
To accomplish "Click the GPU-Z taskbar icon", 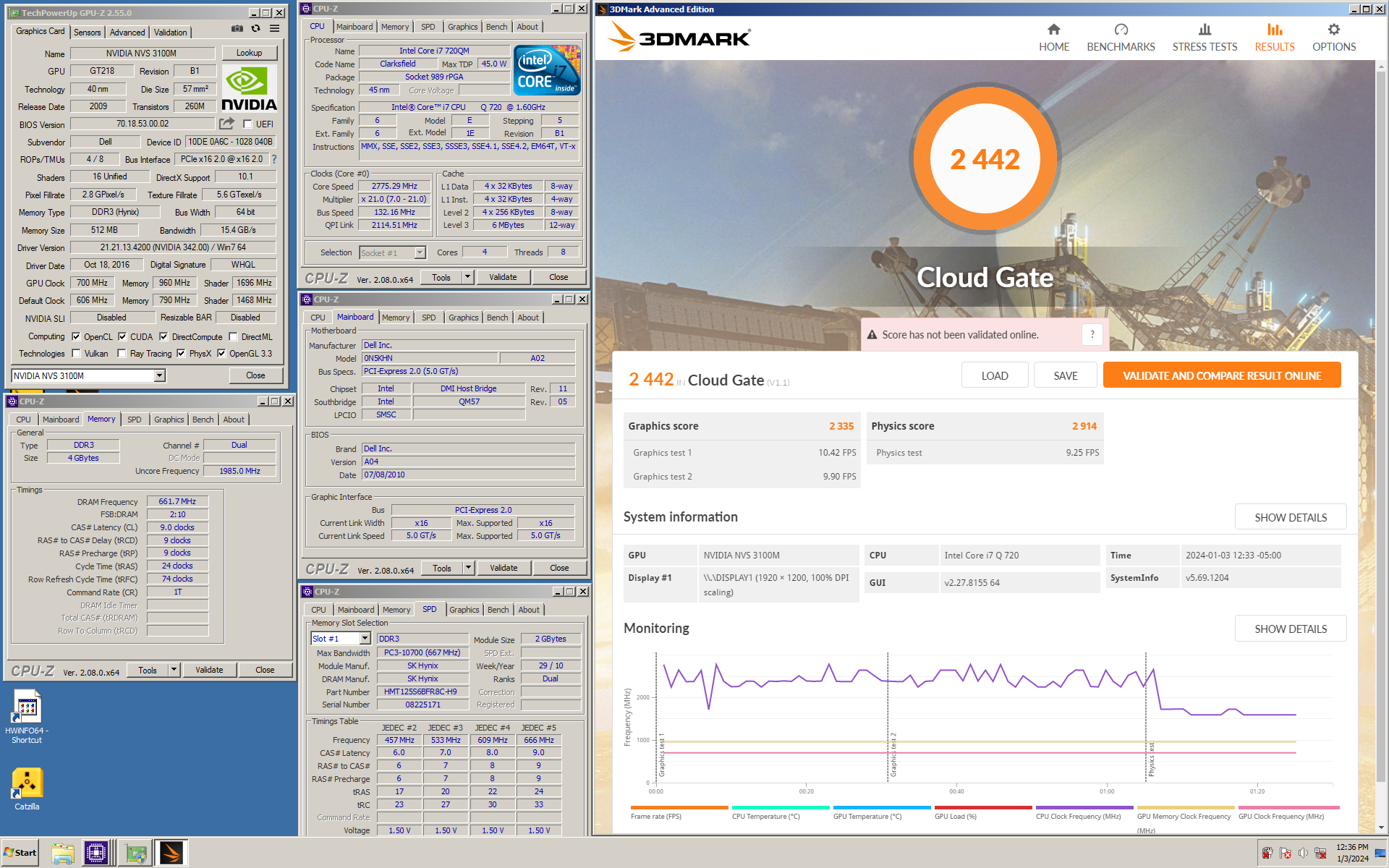I will coord(135,853).
